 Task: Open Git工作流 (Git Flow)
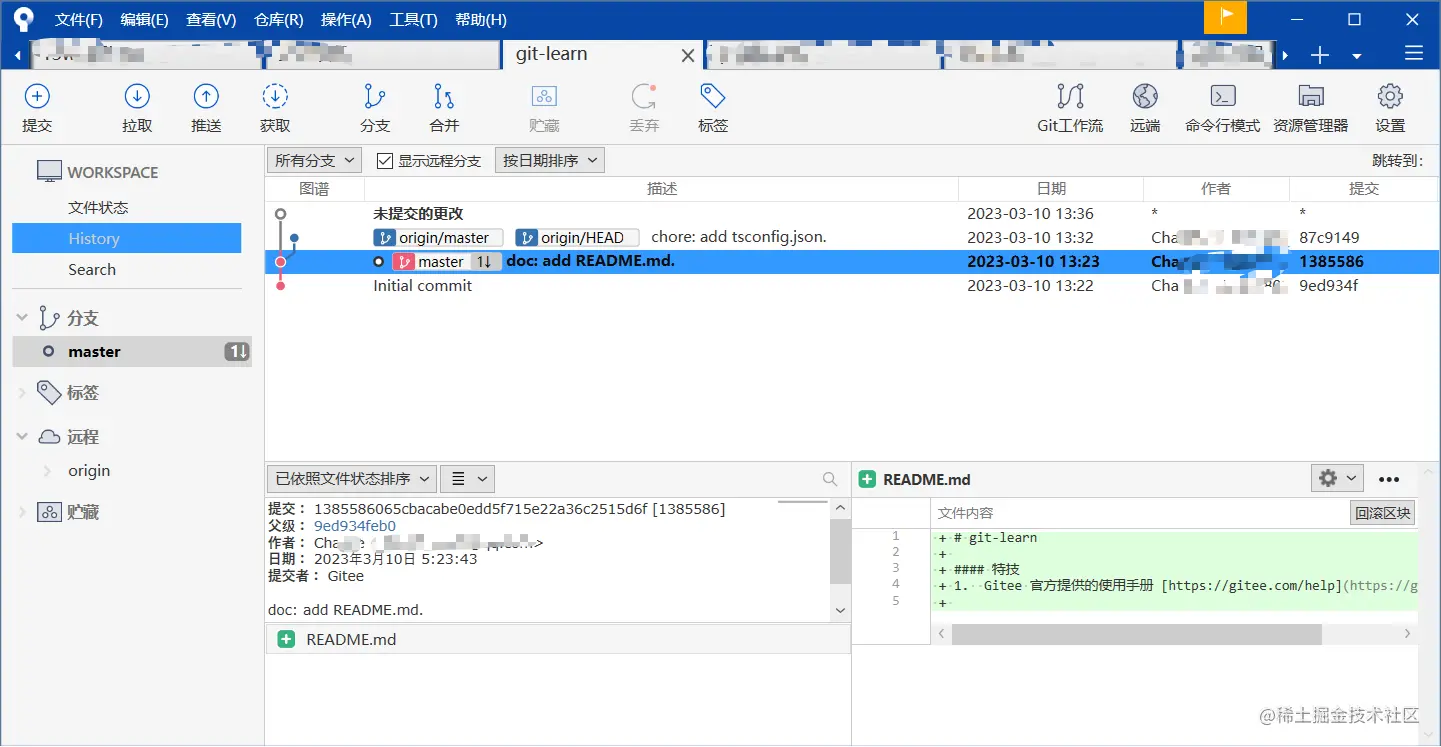[x=1070, y=108]
